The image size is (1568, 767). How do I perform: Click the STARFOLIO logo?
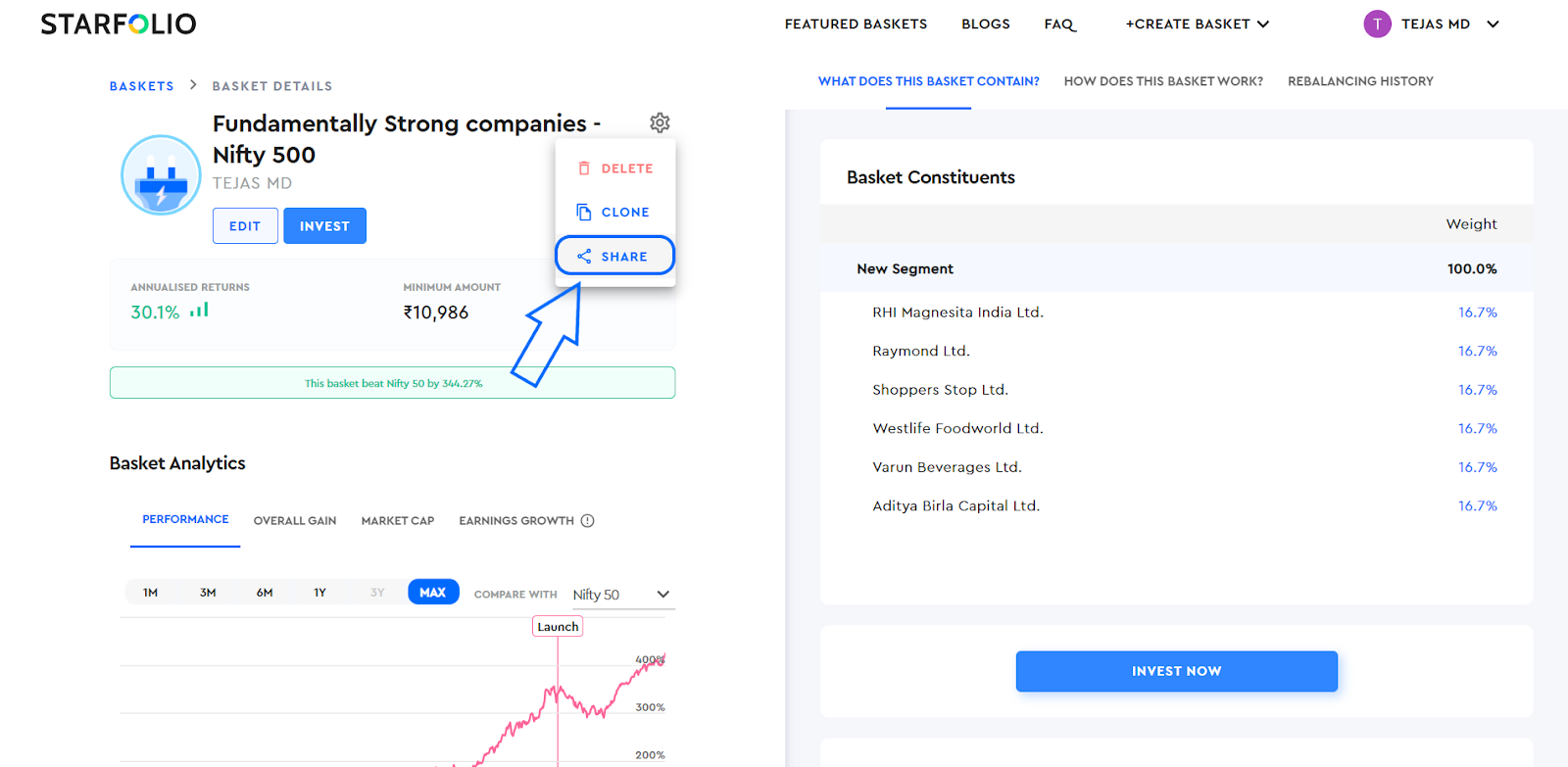[x=119, y=24]
